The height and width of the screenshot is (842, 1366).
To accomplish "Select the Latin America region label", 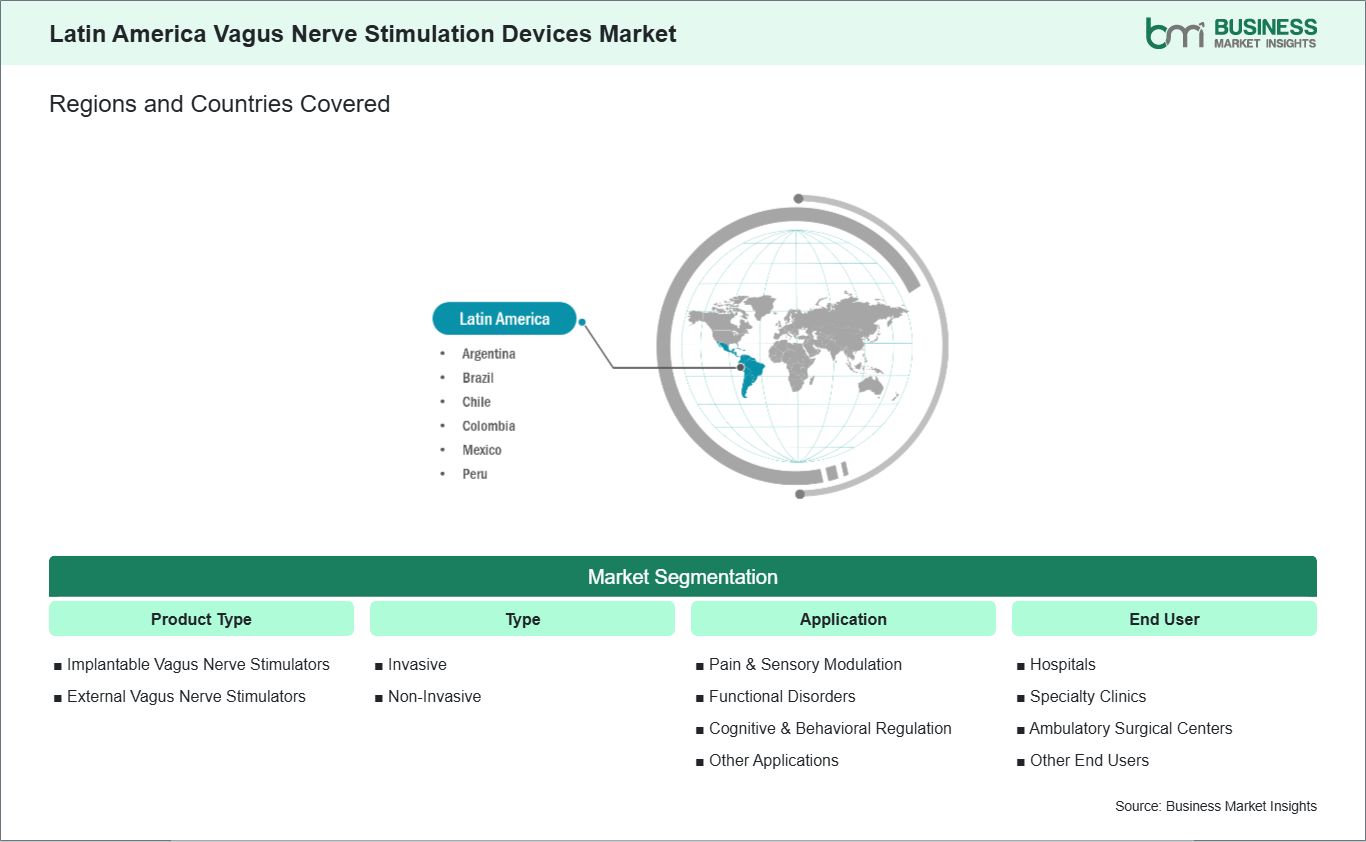I will 504,319.
